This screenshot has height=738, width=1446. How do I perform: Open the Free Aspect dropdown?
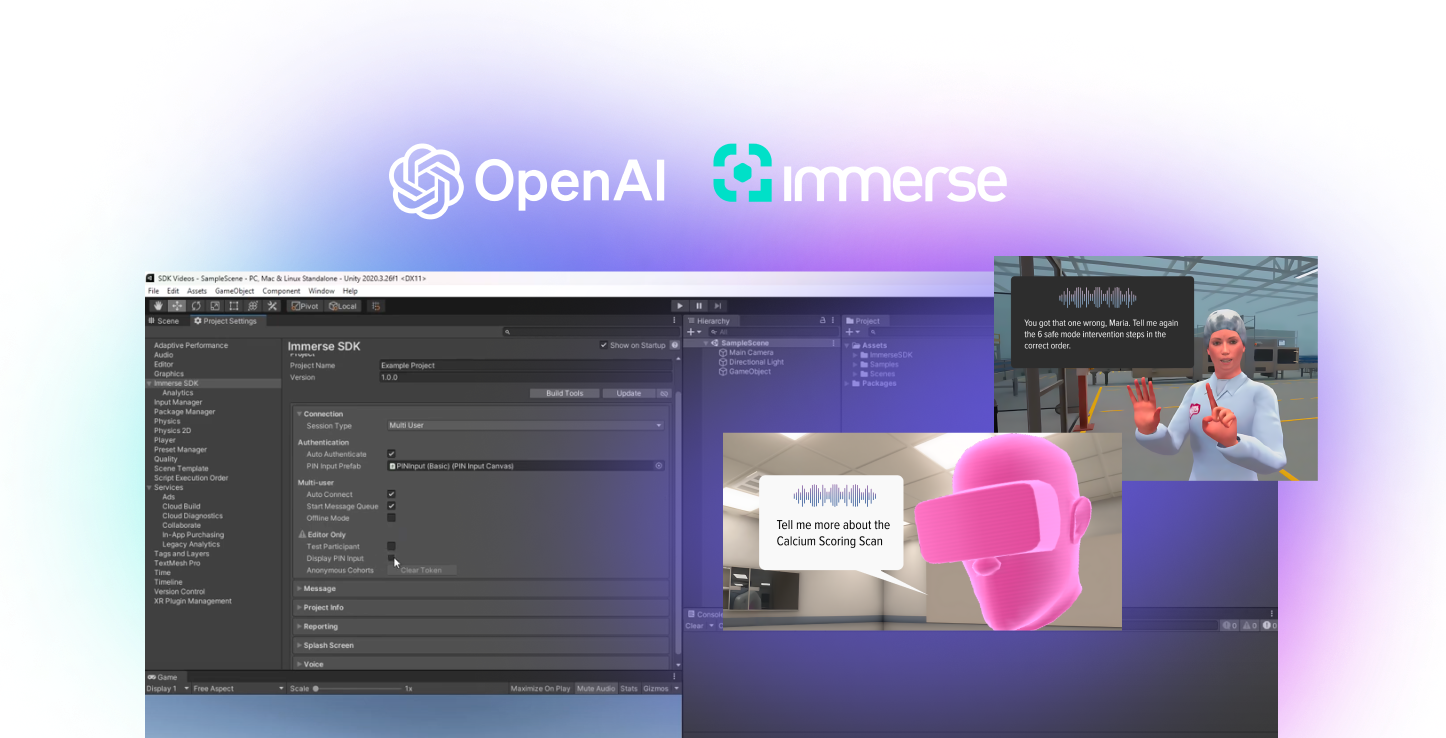click(238, 689)
